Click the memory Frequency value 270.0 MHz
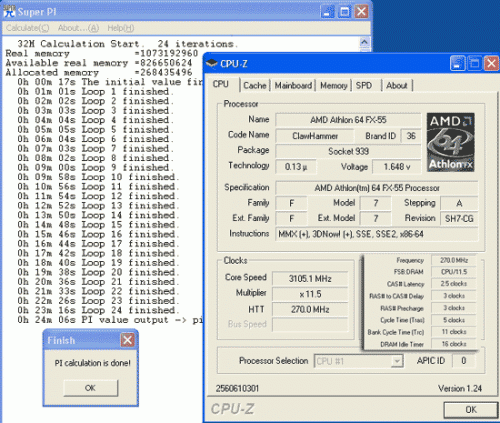This screenshot has width=500, height=423. [454, 260]
